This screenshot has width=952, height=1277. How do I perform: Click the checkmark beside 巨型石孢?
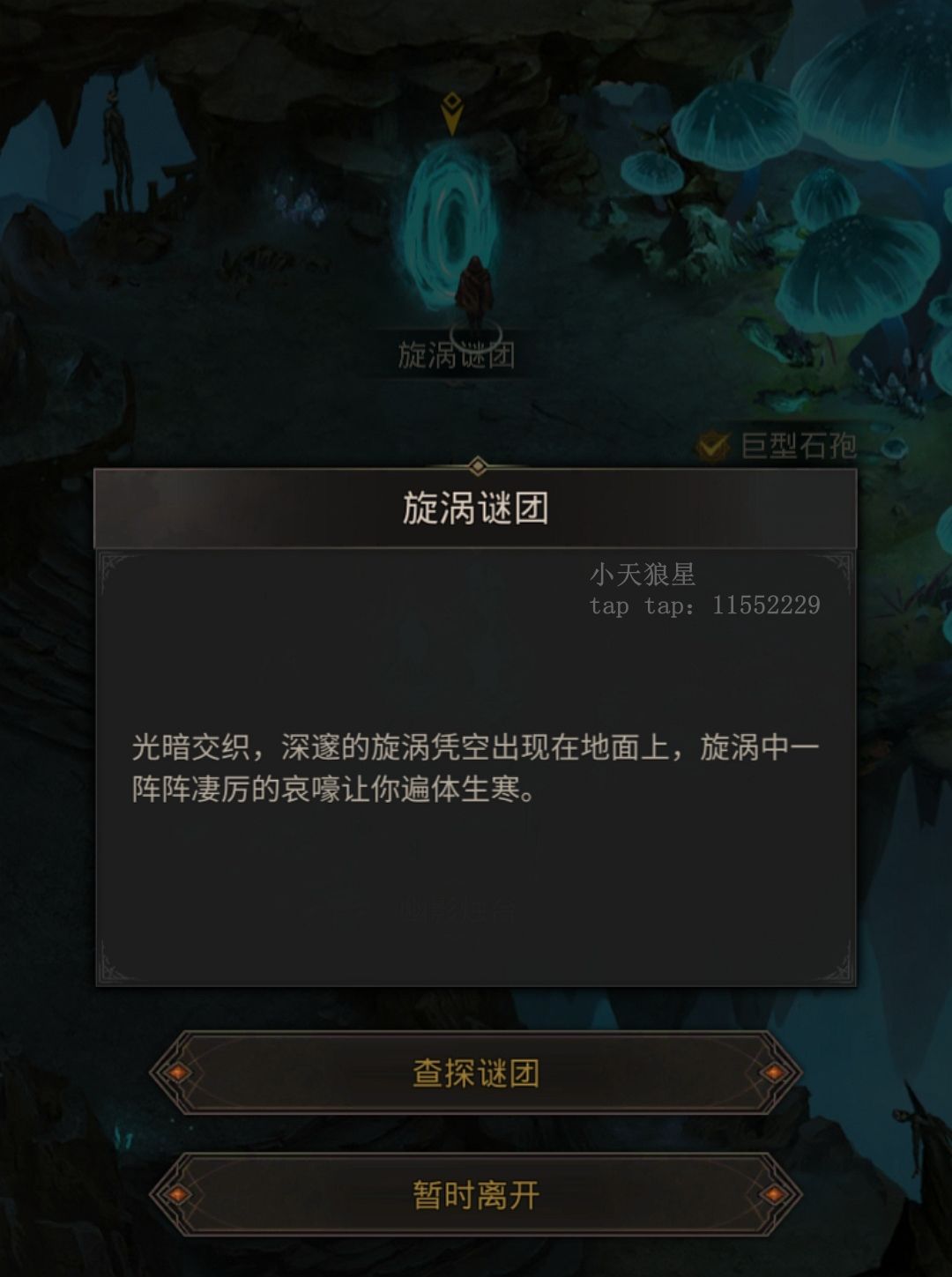tap(712, 446)
